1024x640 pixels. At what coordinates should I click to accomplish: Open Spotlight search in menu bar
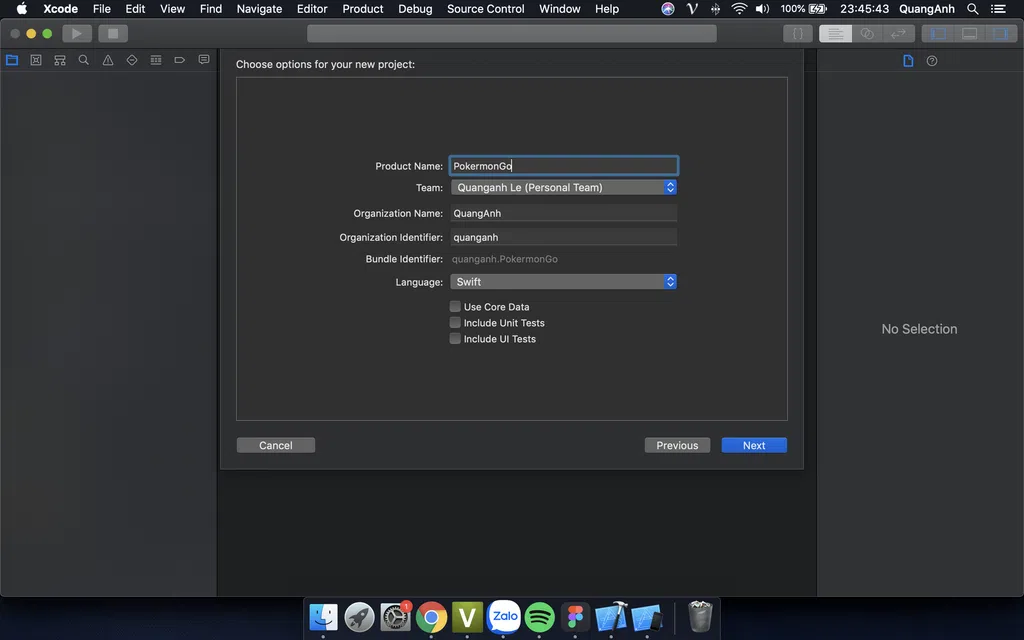coord(972,9)
